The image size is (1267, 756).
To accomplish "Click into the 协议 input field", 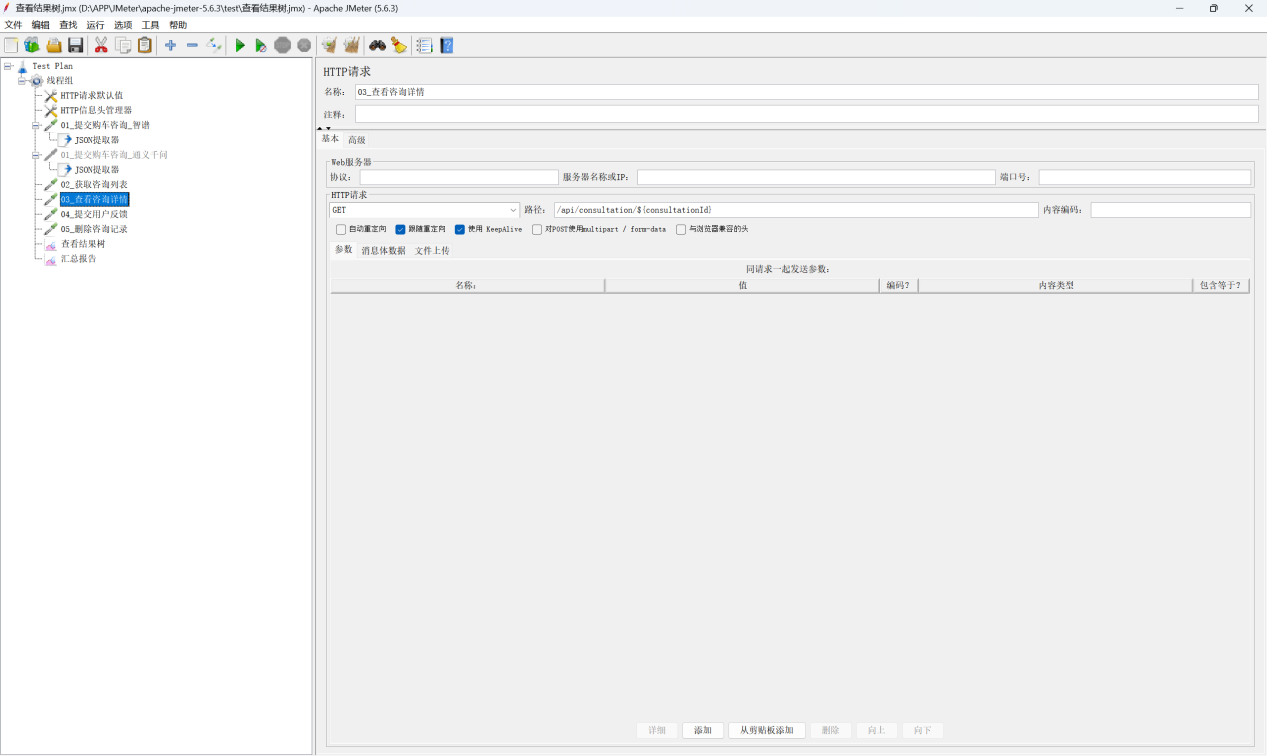I will 459,177.
